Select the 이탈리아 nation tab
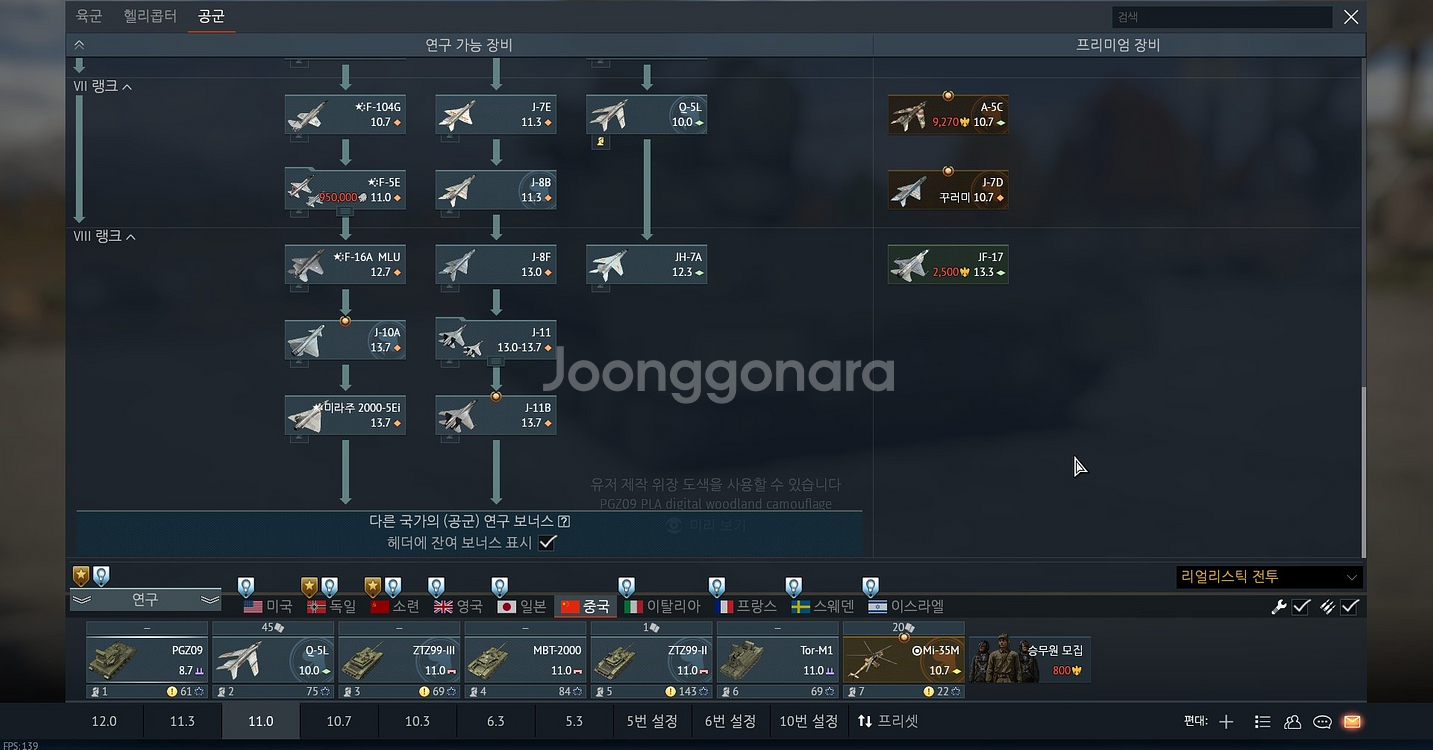 (x=662, y=606)
